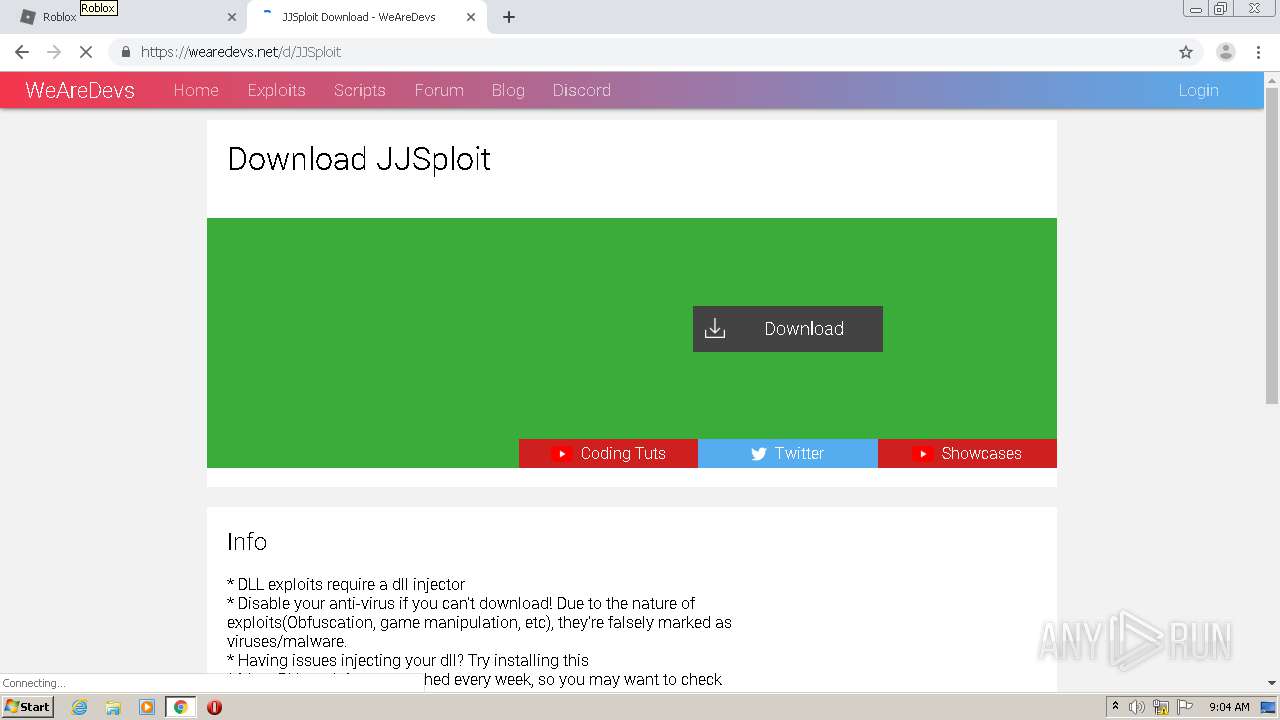Click the download arrow icon

(715, 329)
